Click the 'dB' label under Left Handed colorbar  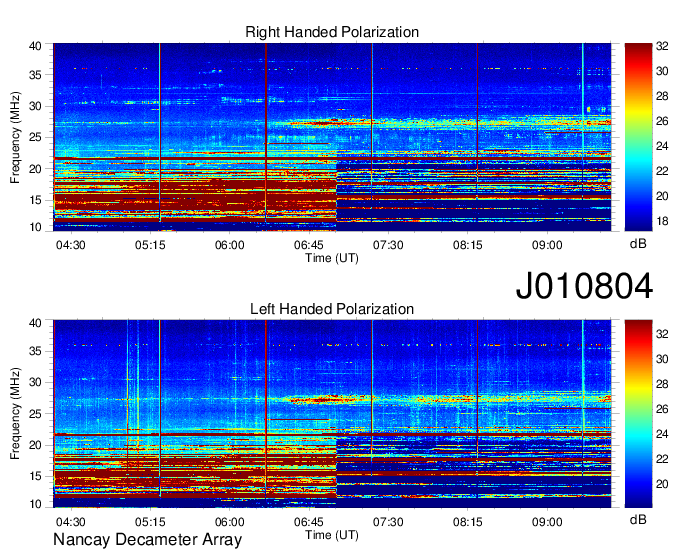pos(638,519)
